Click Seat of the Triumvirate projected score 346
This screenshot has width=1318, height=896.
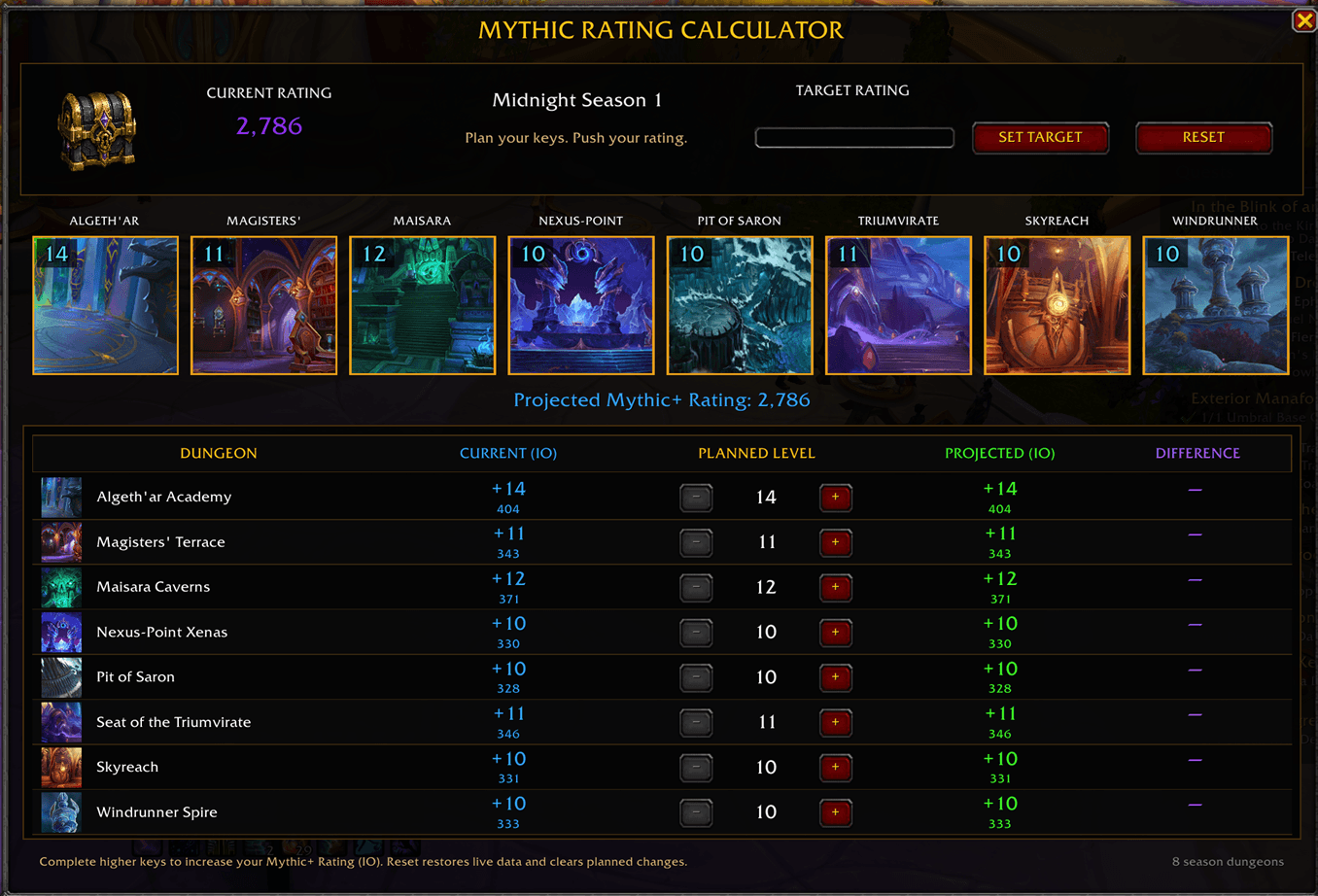1000,735
